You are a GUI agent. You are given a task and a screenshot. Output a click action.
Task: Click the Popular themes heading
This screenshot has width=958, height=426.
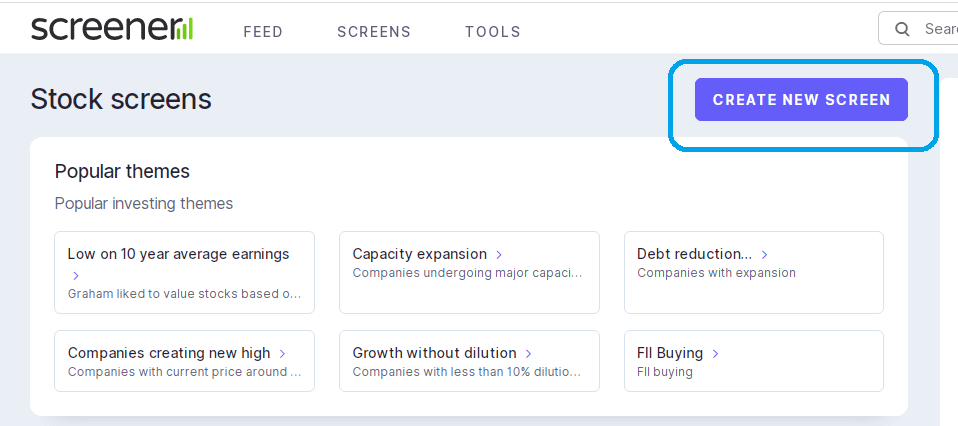[x=122, y=172]
